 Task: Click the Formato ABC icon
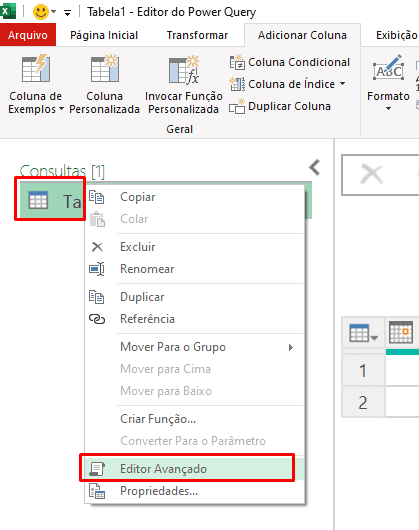(x=389, y=68)
